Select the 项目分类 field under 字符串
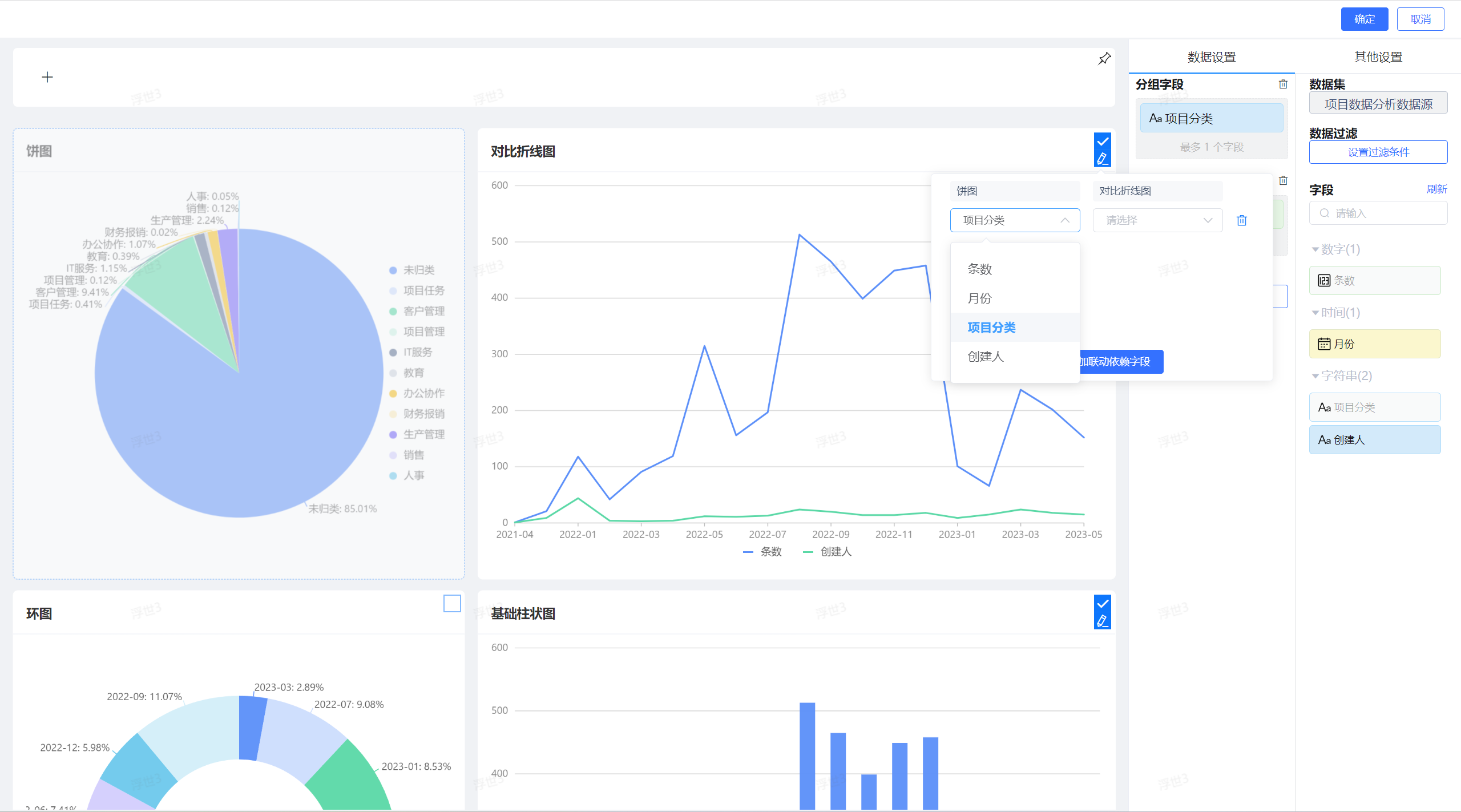This screenshot has width=1461, height=812. [x=1375, y=407]
